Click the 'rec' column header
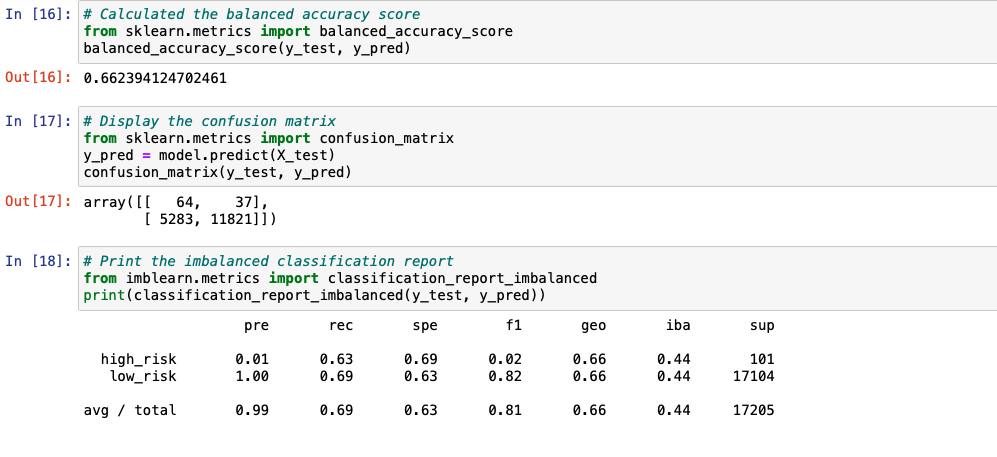The width and height of the screenshot is (997, 457). 341,326
